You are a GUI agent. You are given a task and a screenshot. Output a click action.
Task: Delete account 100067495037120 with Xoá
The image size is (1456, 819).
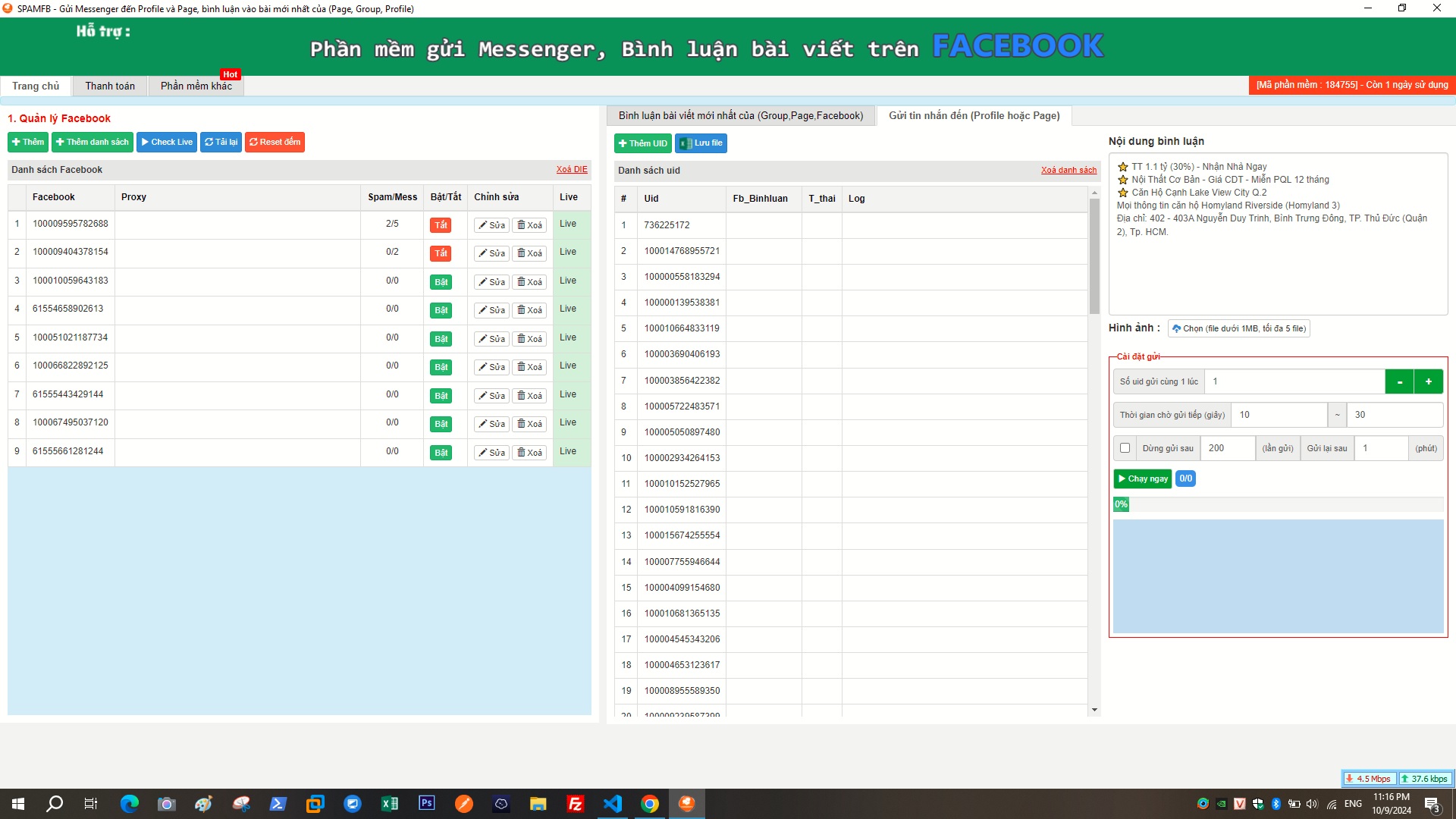(529, 424)
